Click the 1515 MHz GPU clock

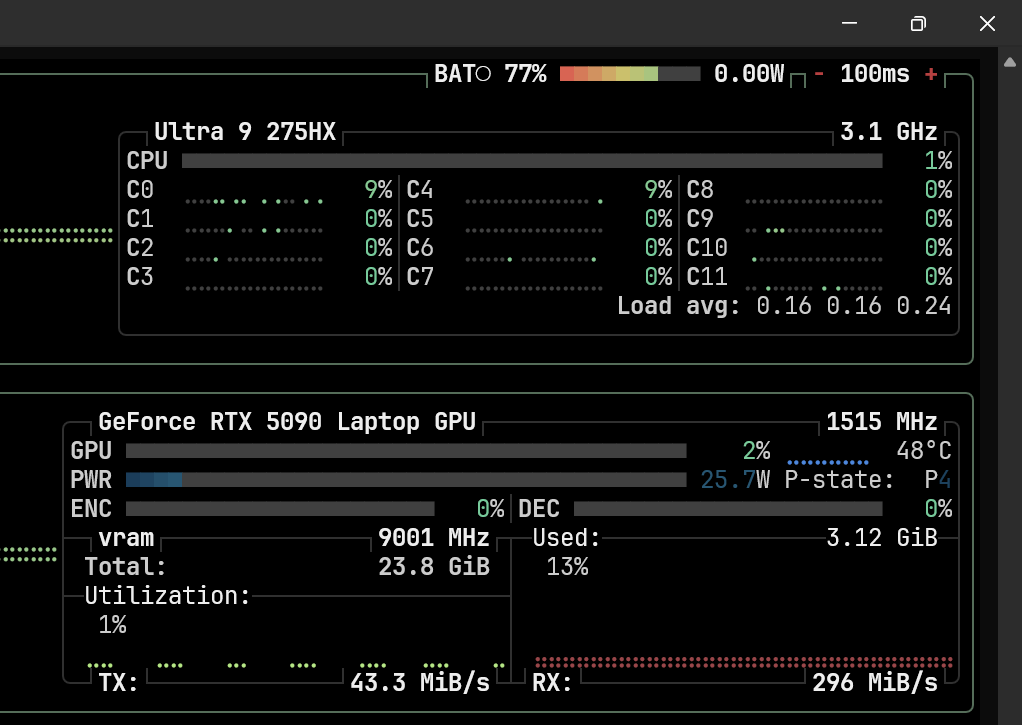point(882,422)
